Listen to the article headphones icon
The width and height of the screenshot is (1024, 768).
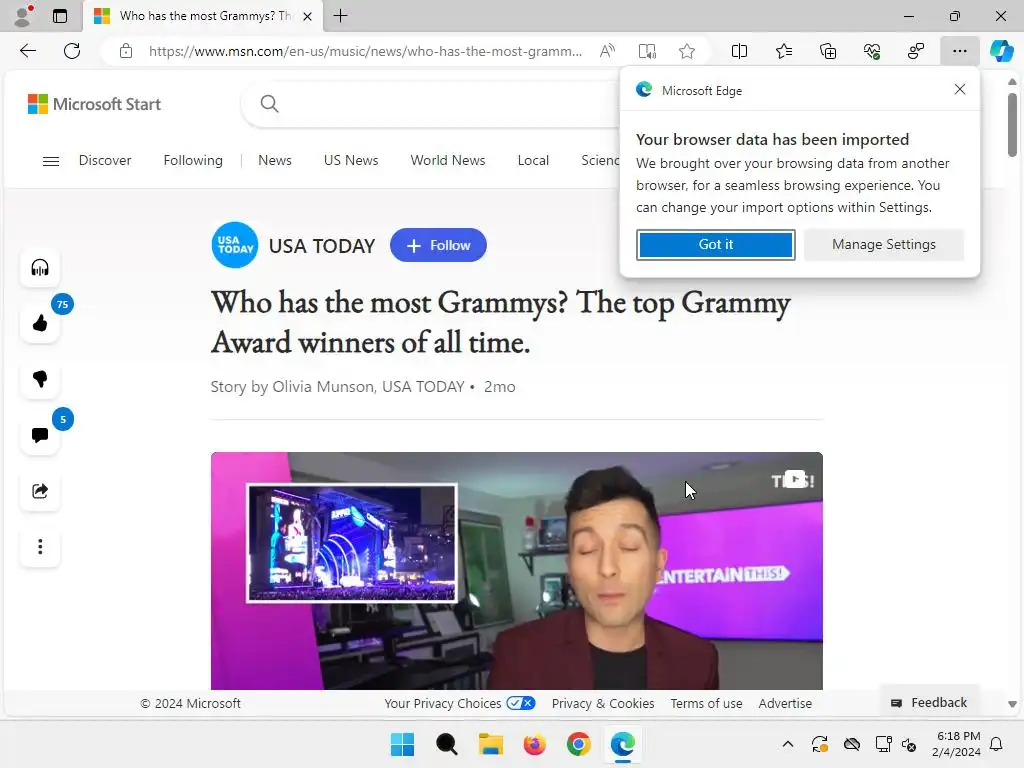[40, 268]
